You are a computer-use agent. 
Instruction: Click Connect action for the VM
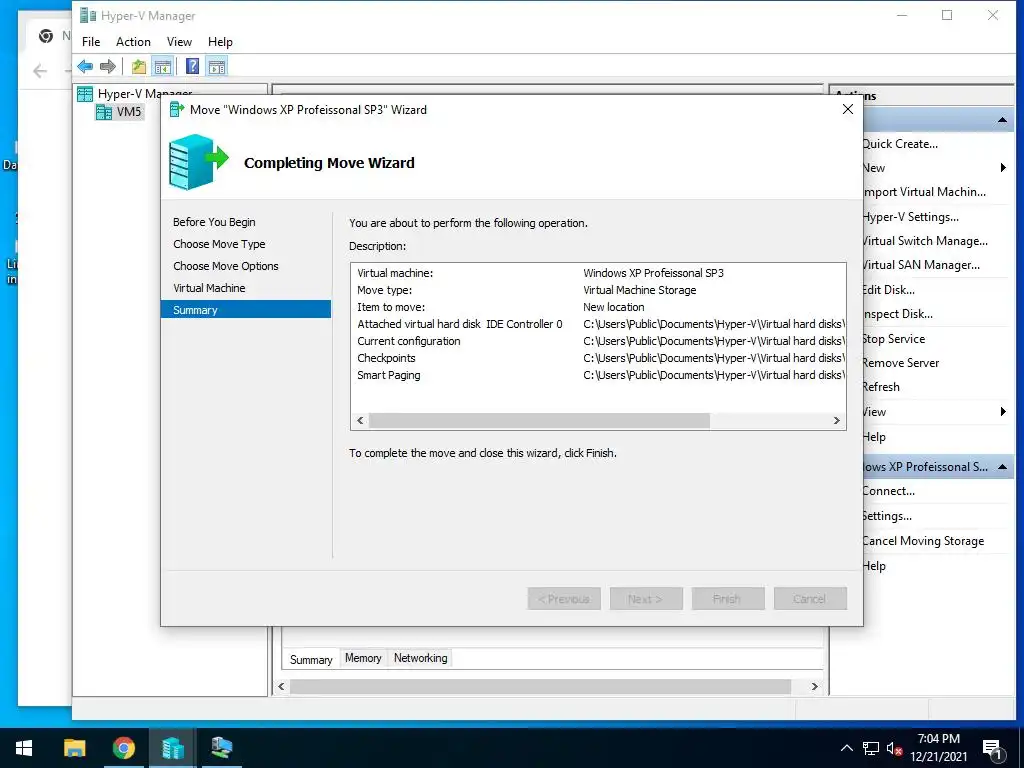[888, 491]
